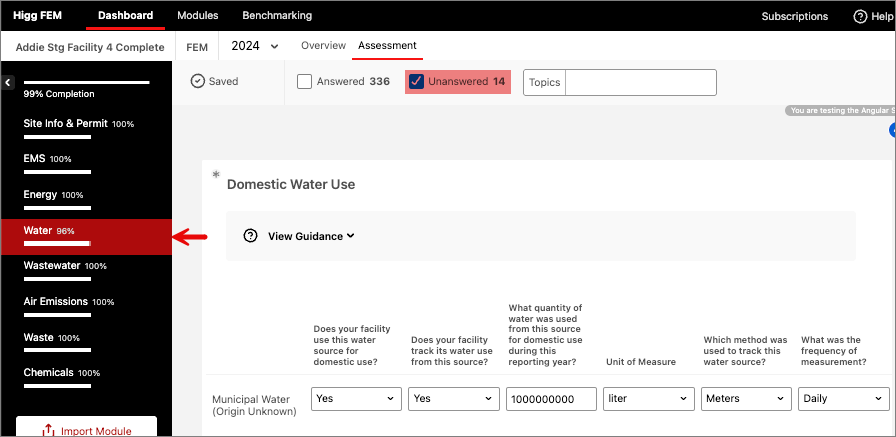Screen dimensions: 896x437
Task: Click the Import Module upload icon
Action: [49, 431]
